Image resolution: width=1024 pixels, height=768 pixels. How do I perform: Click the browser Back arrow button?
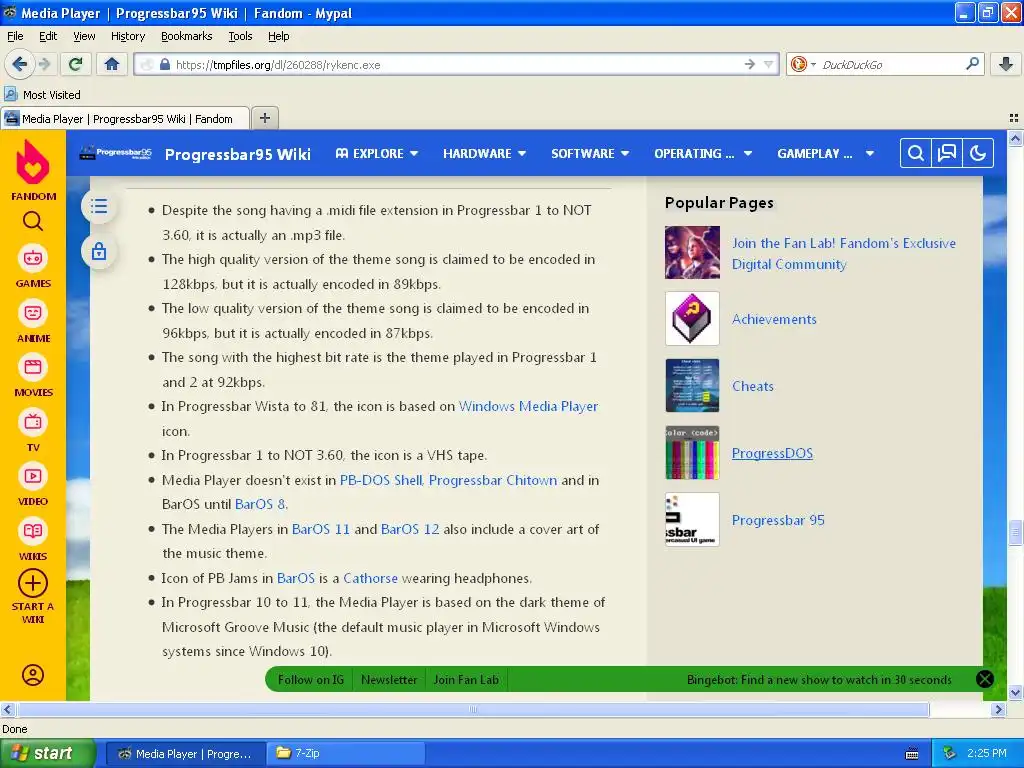click(x=19, y=64)
